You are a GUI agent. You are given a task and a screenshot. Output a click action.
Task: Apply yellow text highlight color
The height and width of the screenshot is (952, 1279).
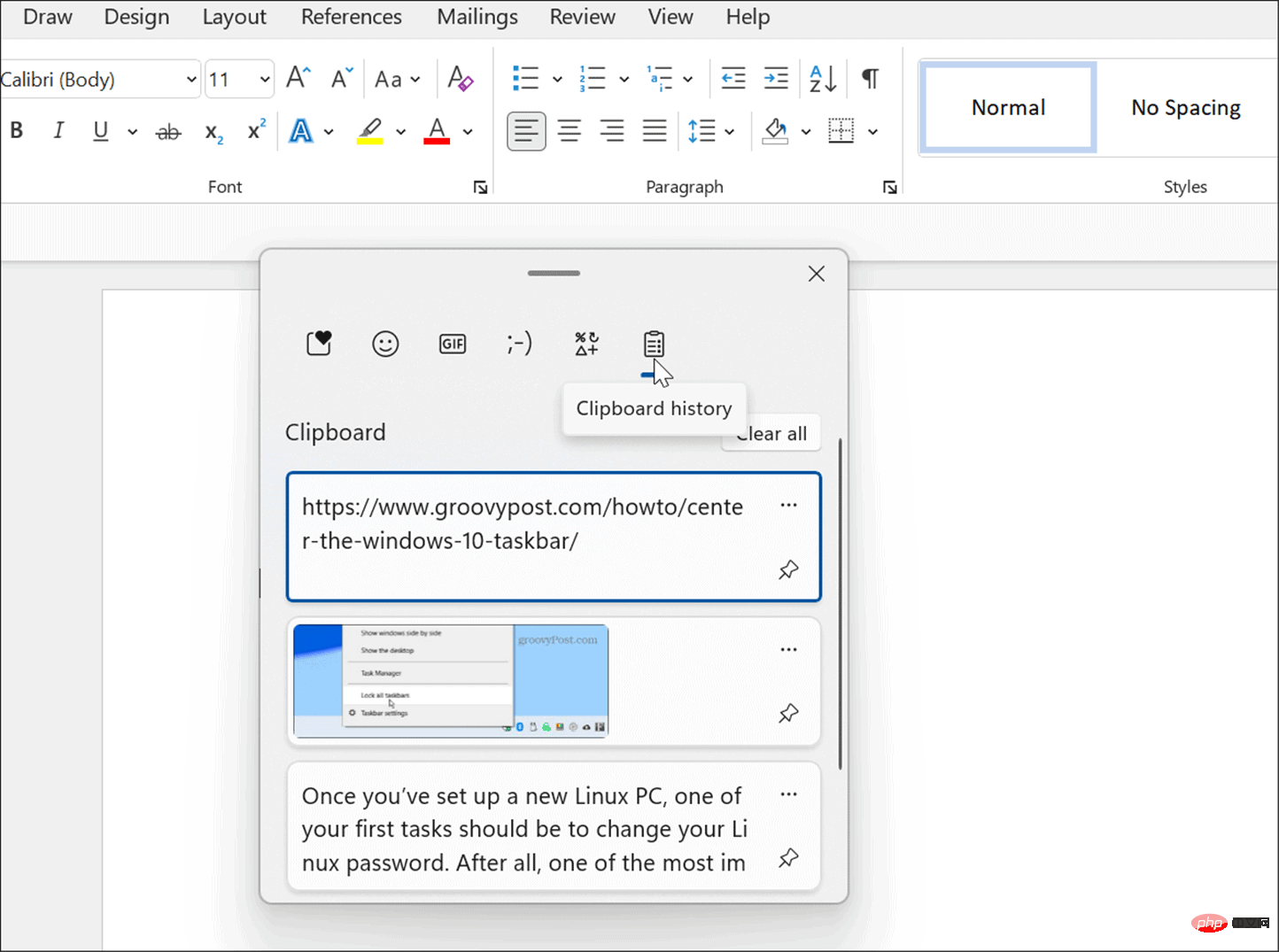(370, 131)
